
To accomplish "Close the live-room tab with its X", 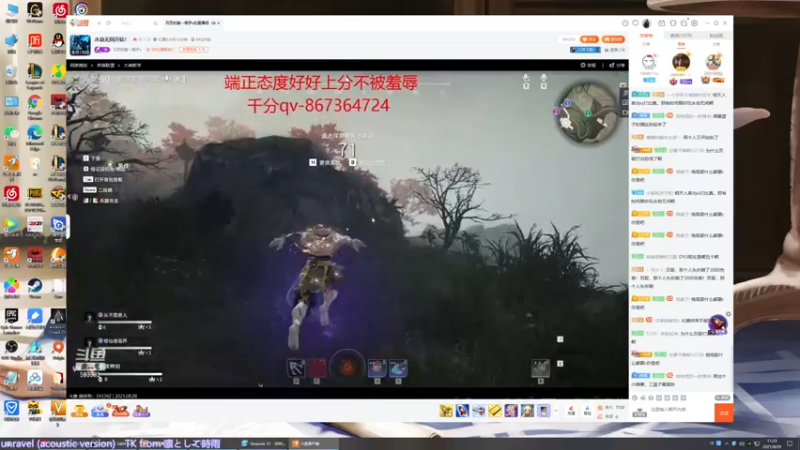I will click(218, 23).
